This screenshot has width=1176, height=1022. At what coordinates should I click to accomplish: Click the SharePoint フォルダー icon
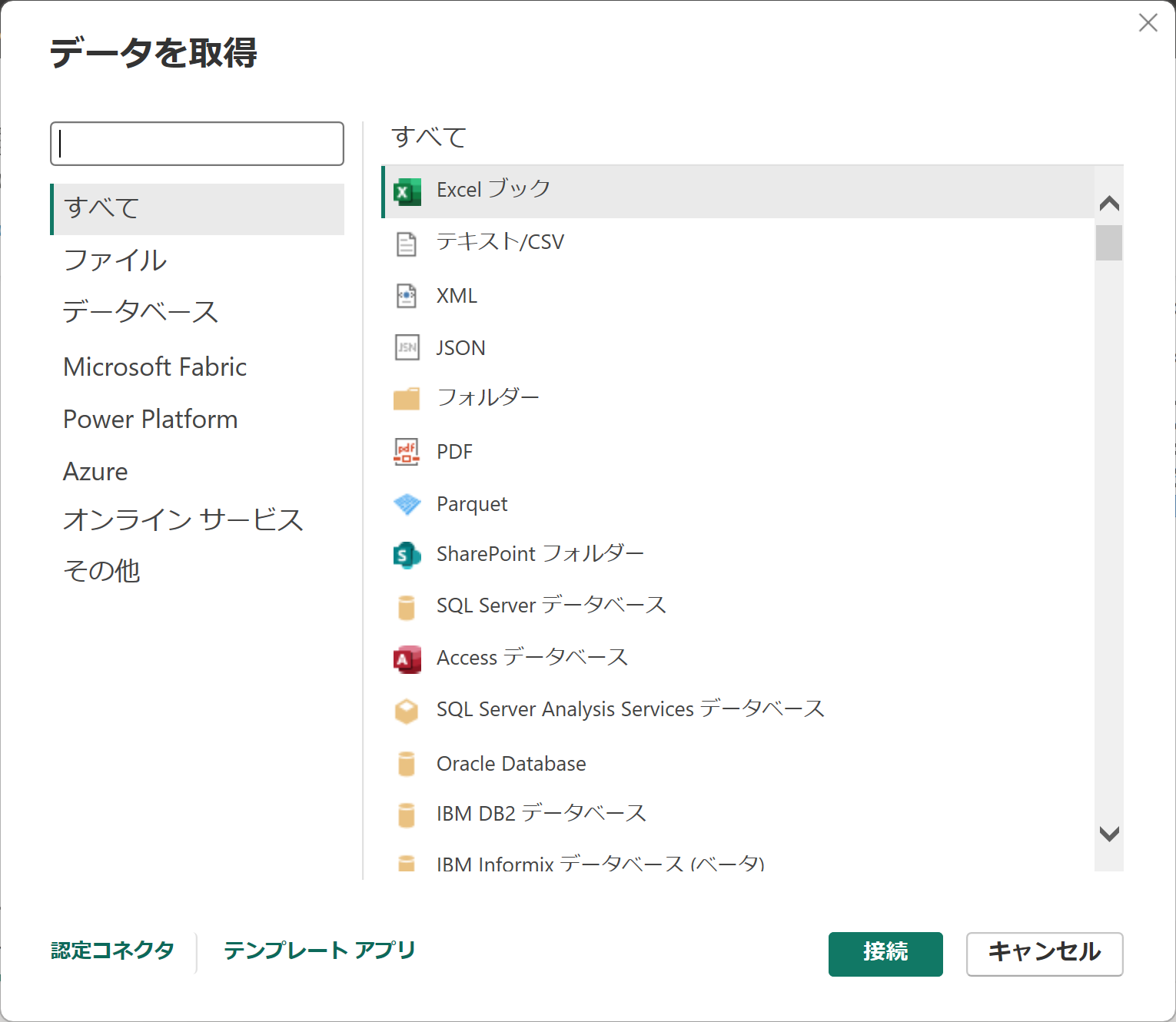click(407, 555)
